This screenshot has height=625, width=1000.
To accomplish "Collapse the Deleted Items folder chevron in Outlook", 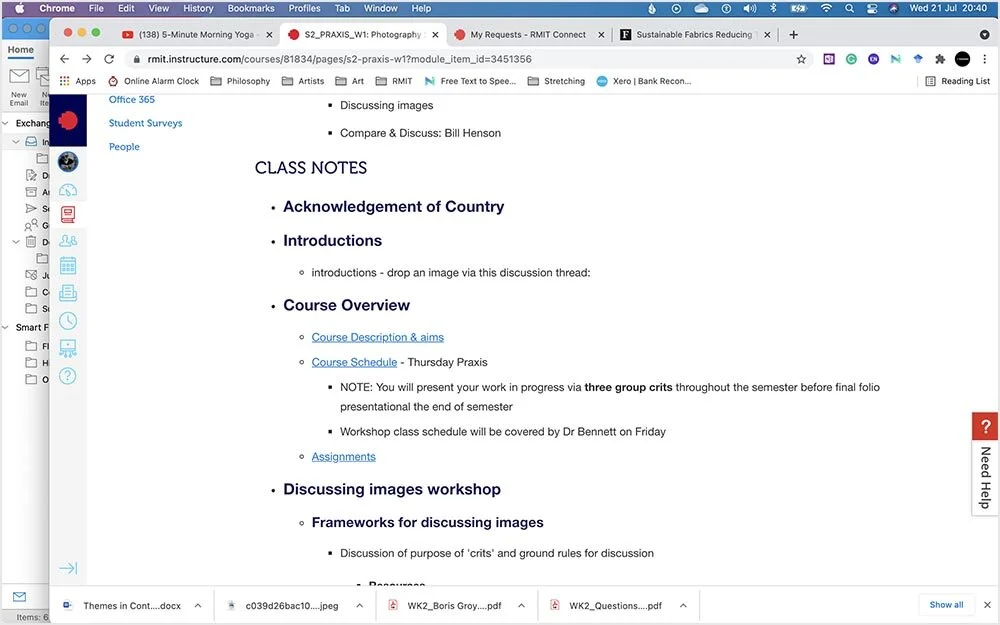I will coord(16,242).
